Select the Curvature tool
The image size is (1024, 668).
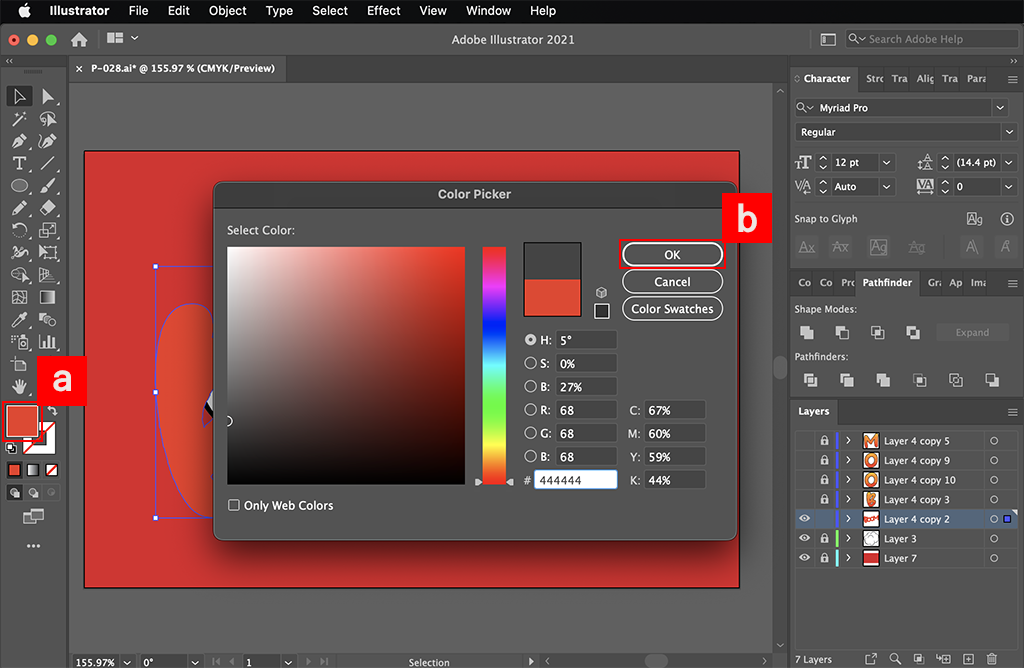[x=48, y=141]
